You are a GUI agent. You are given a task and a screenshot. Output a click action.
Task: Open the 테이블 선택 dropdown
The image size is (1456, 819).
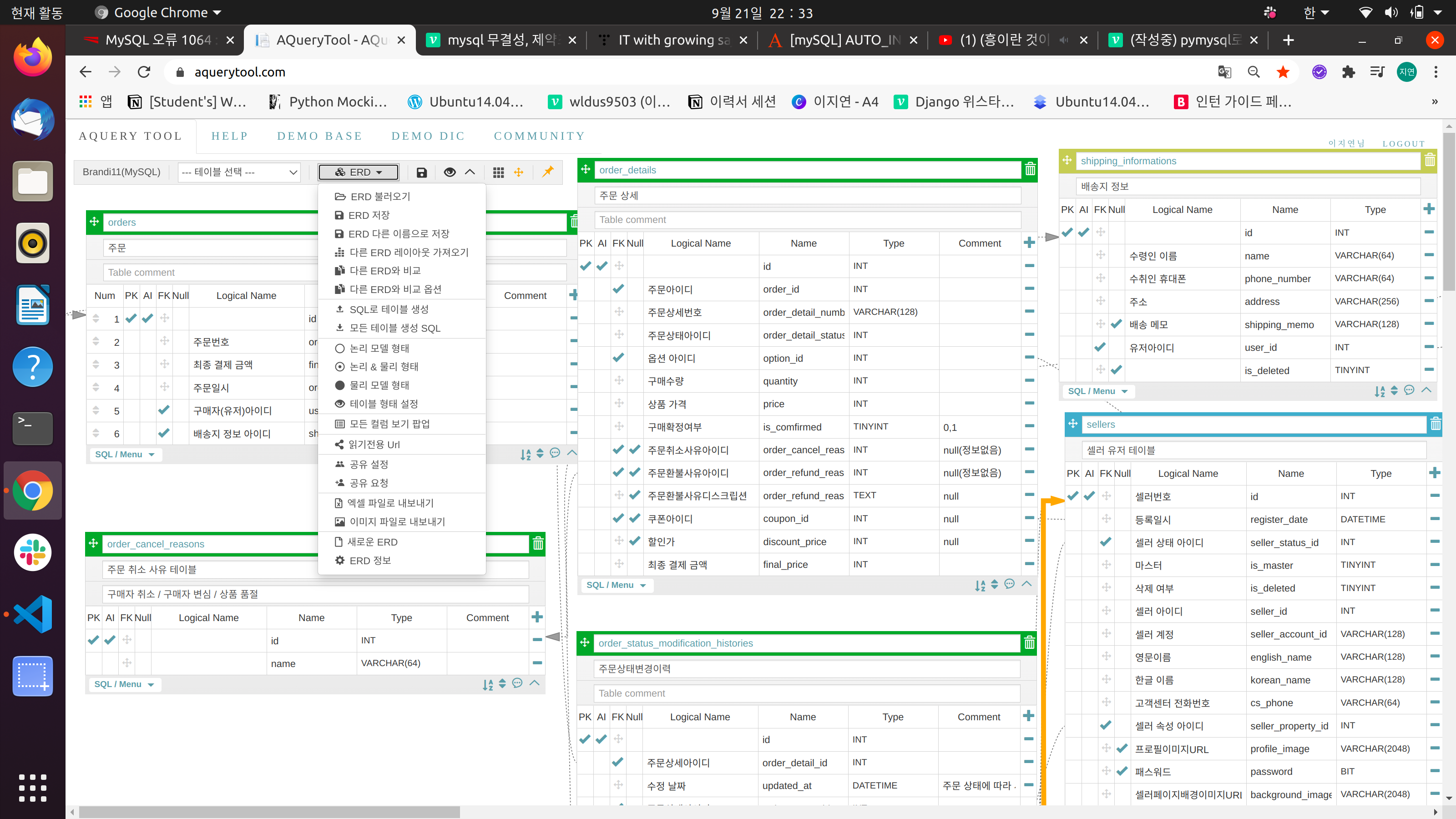coord(240,172)
